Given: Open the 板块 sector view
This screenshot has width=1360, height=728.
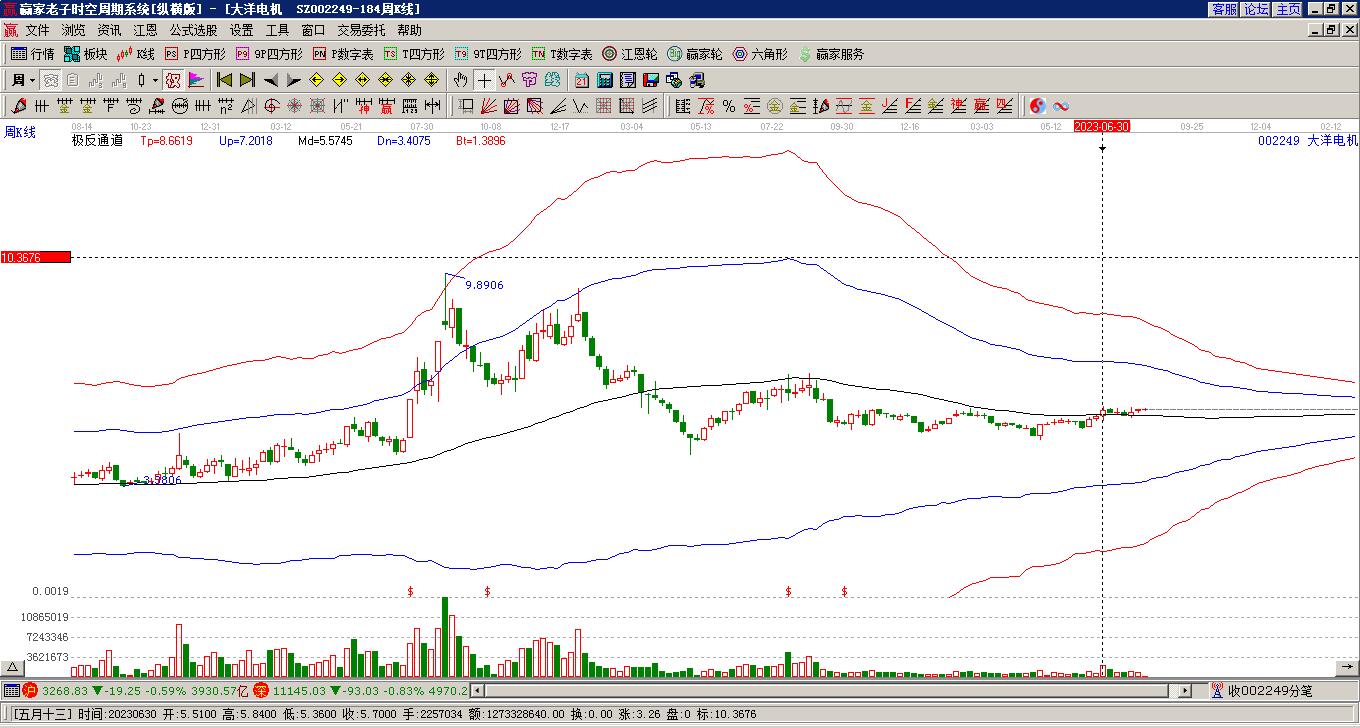Looking at the screenshot, I should tap(85, 54).
